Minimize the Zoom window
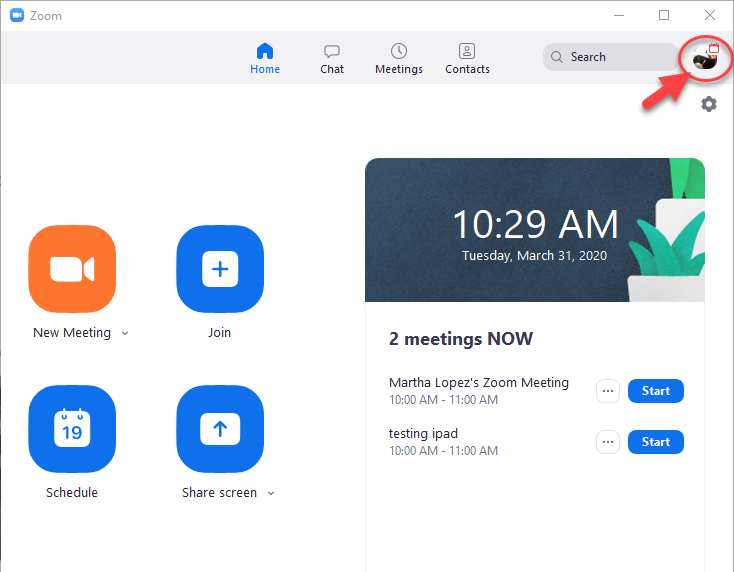The image size is (734, 572). pyautogui.click(x=619, y=15)
